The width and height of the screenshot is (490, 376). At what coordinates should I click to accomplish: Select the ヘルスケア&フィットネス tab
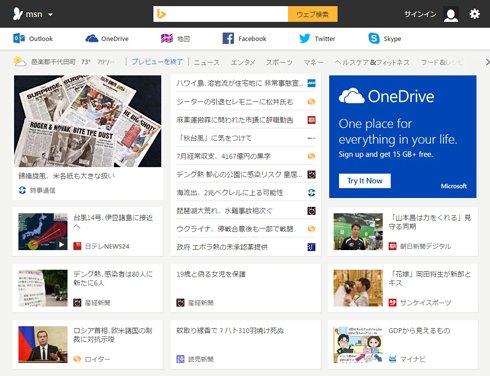372,62
